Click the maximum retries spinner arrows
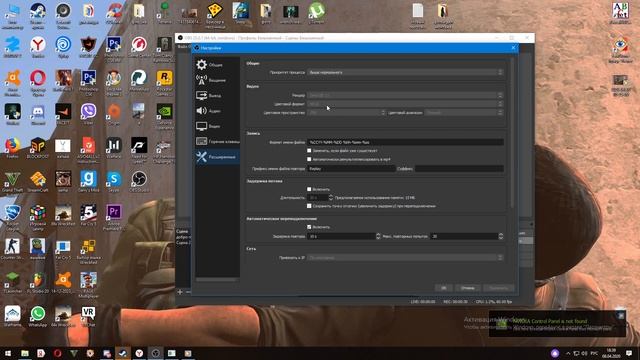This screenshot has height=360, width=640. [501, 236]
